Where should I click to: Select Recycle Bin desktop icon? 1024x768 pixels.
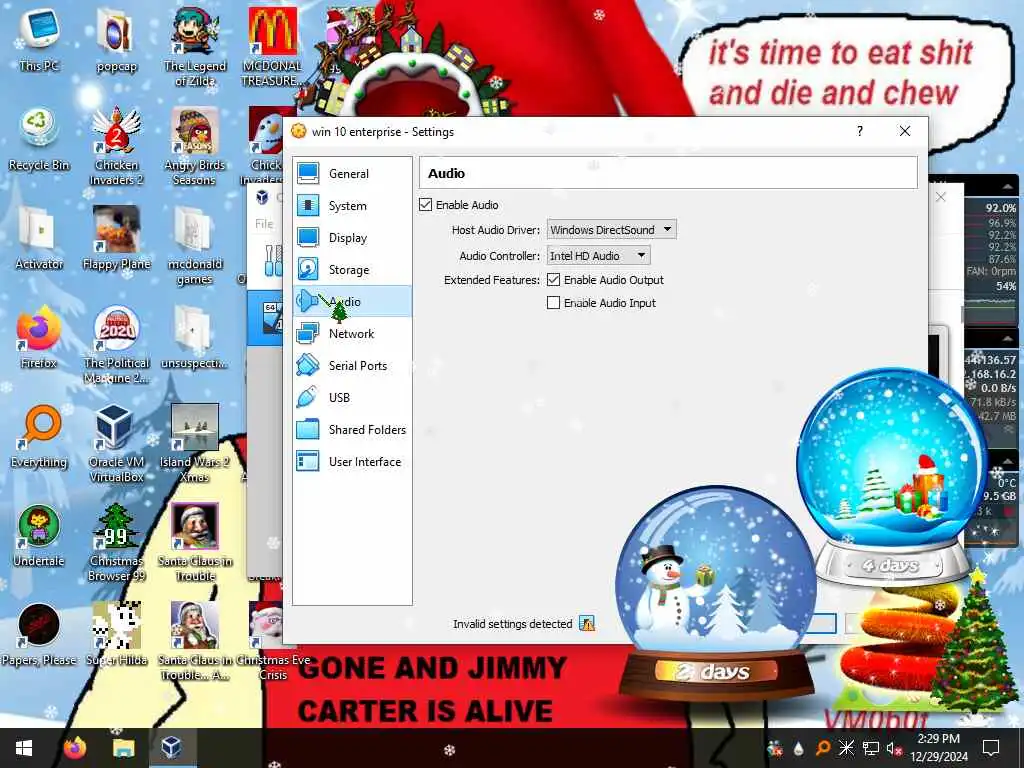point(39,140)
